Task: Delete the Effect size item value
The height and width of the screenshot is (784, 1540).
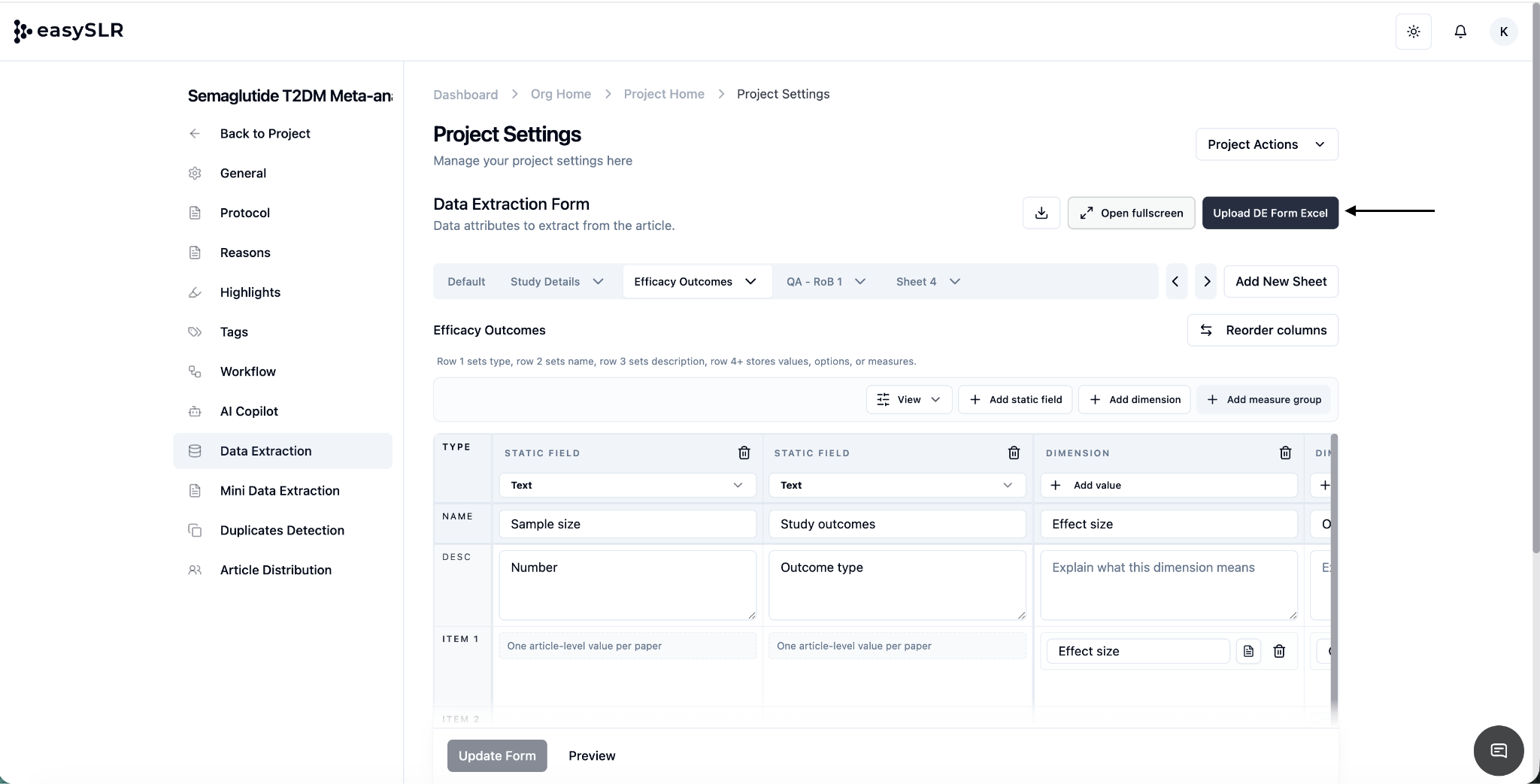Action: pos(1279,651)
